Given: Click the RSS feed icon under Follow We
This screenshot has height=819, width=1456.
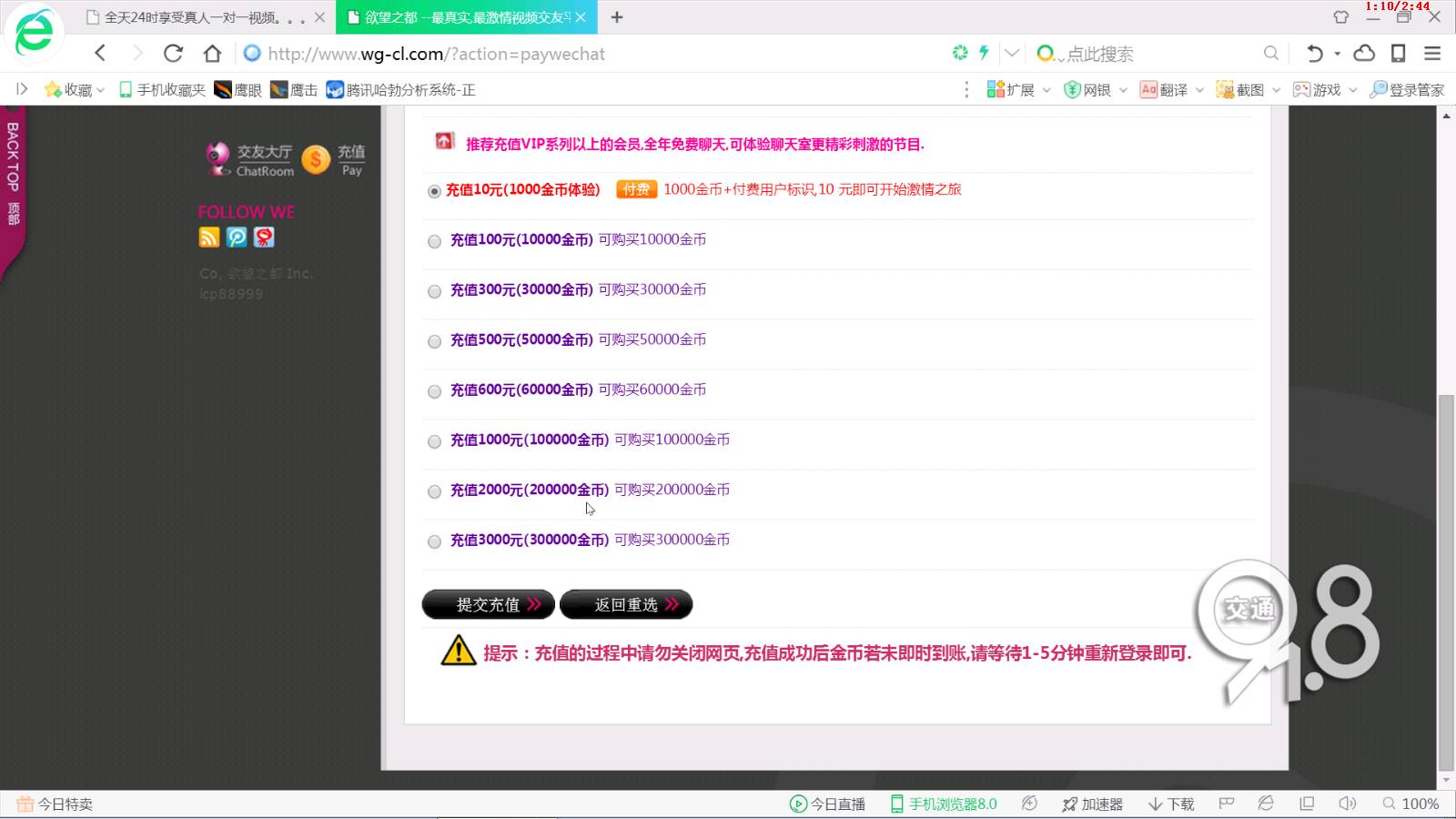Looking at the screenshot, I should click(209, 238).
